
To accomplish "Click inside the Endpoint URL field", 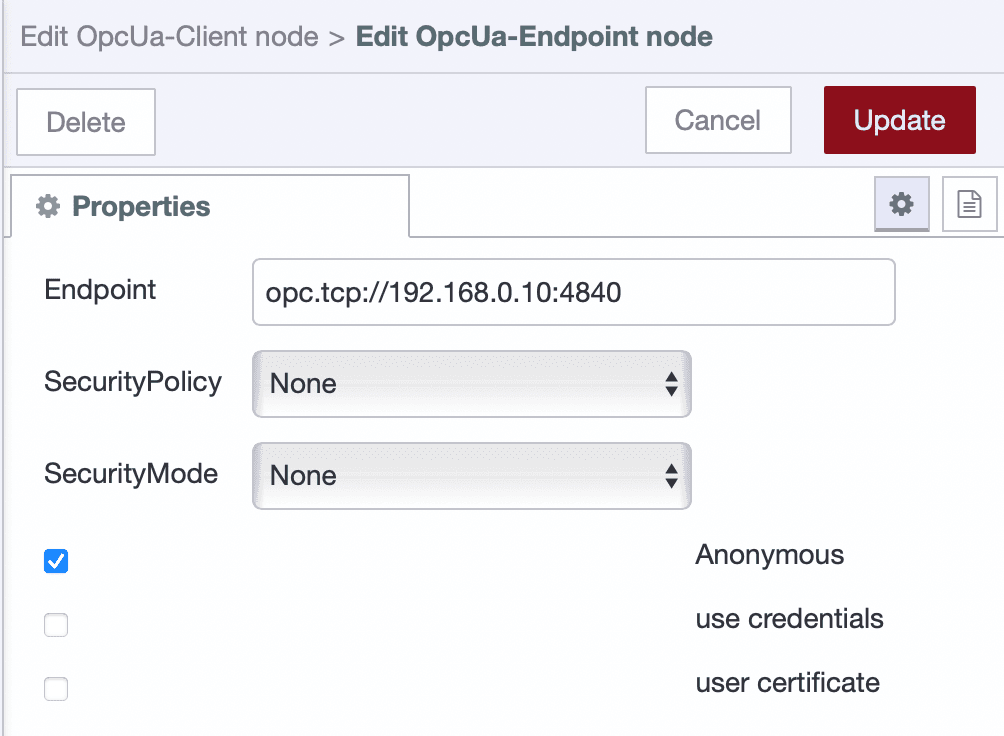I will coord(573,291).
